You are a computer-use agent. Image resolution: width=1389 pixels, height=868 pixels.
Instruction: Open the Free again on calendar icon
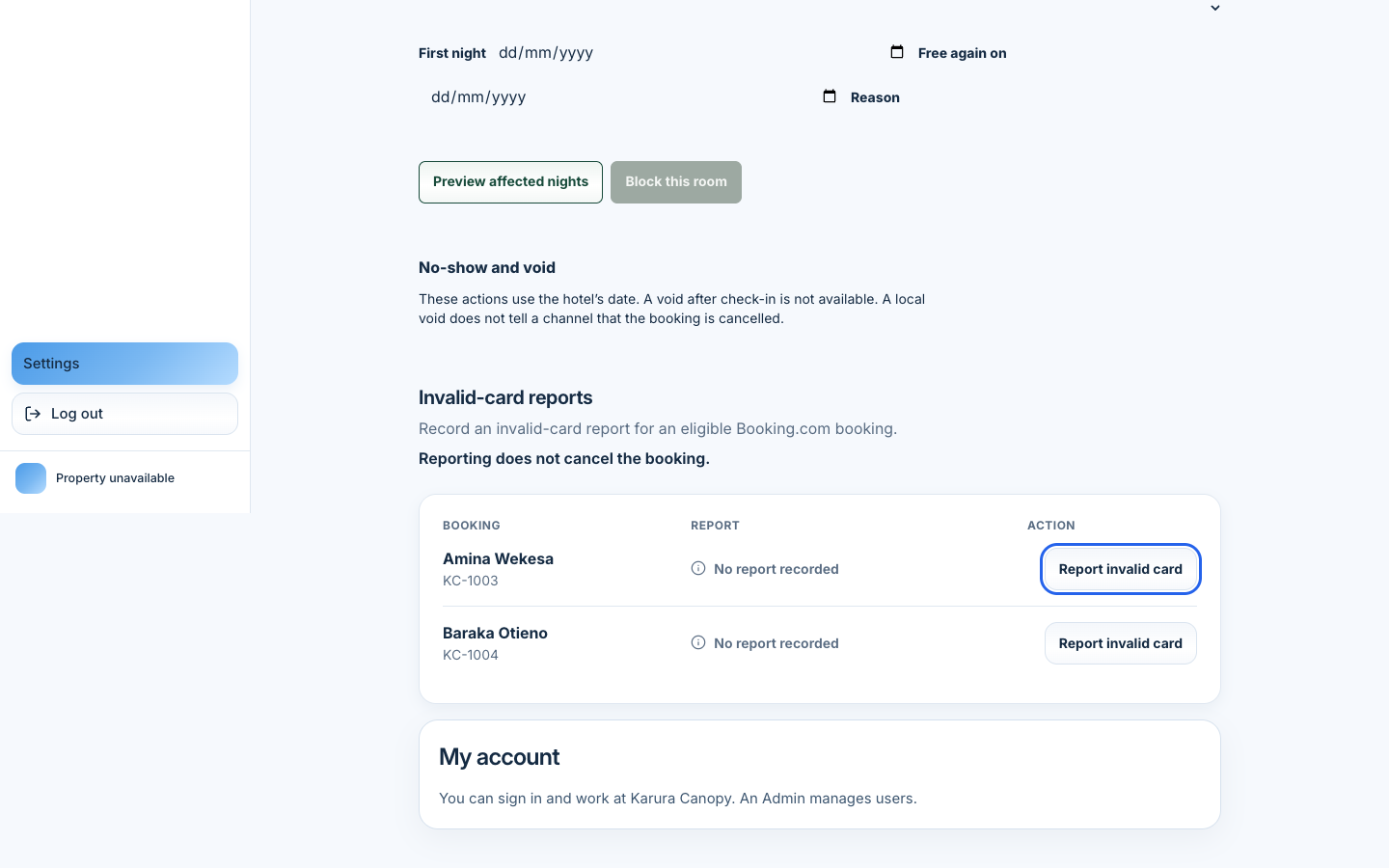tap(830, 96)
